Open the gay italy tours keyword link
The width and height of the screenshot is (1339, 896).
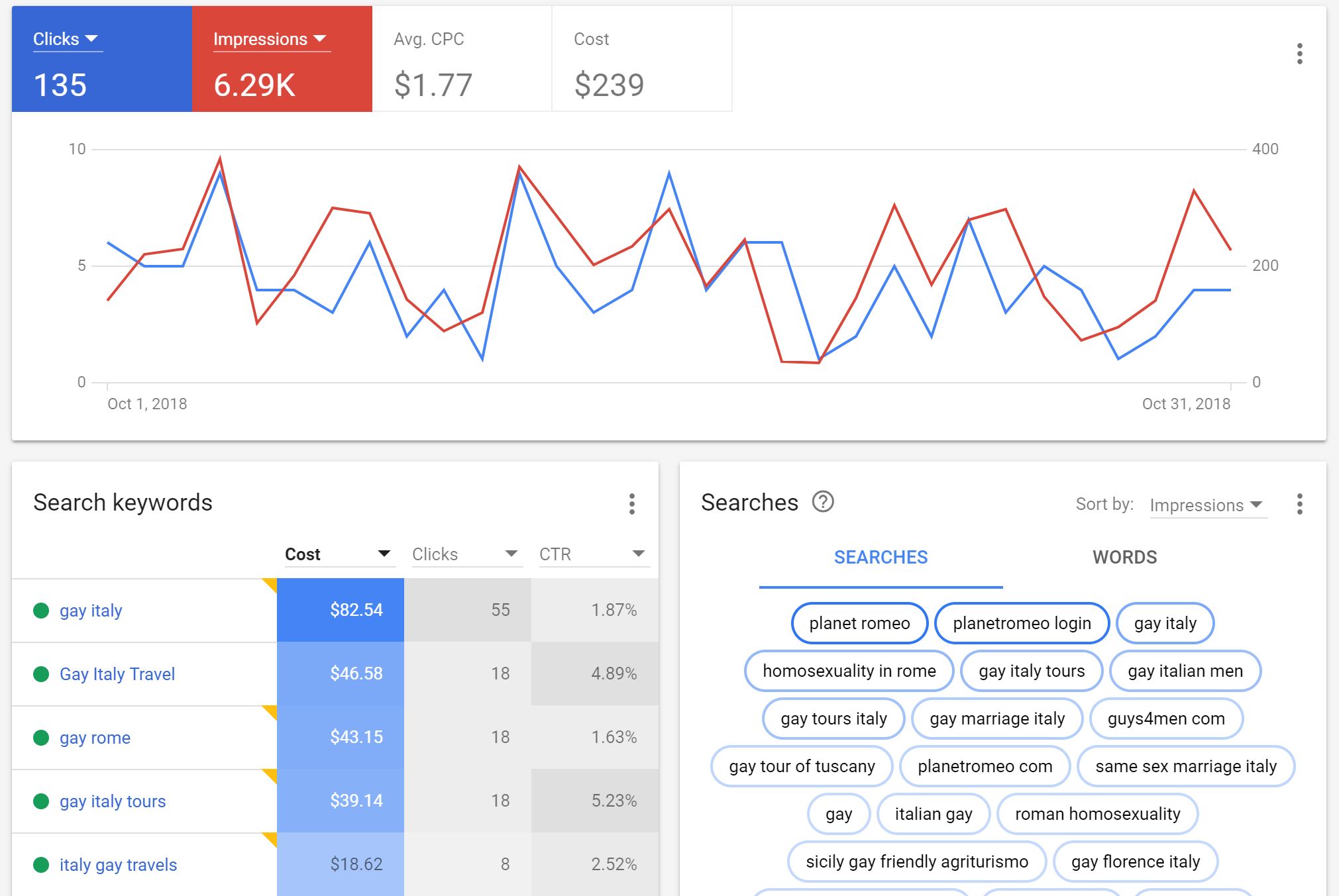point(113,801)
